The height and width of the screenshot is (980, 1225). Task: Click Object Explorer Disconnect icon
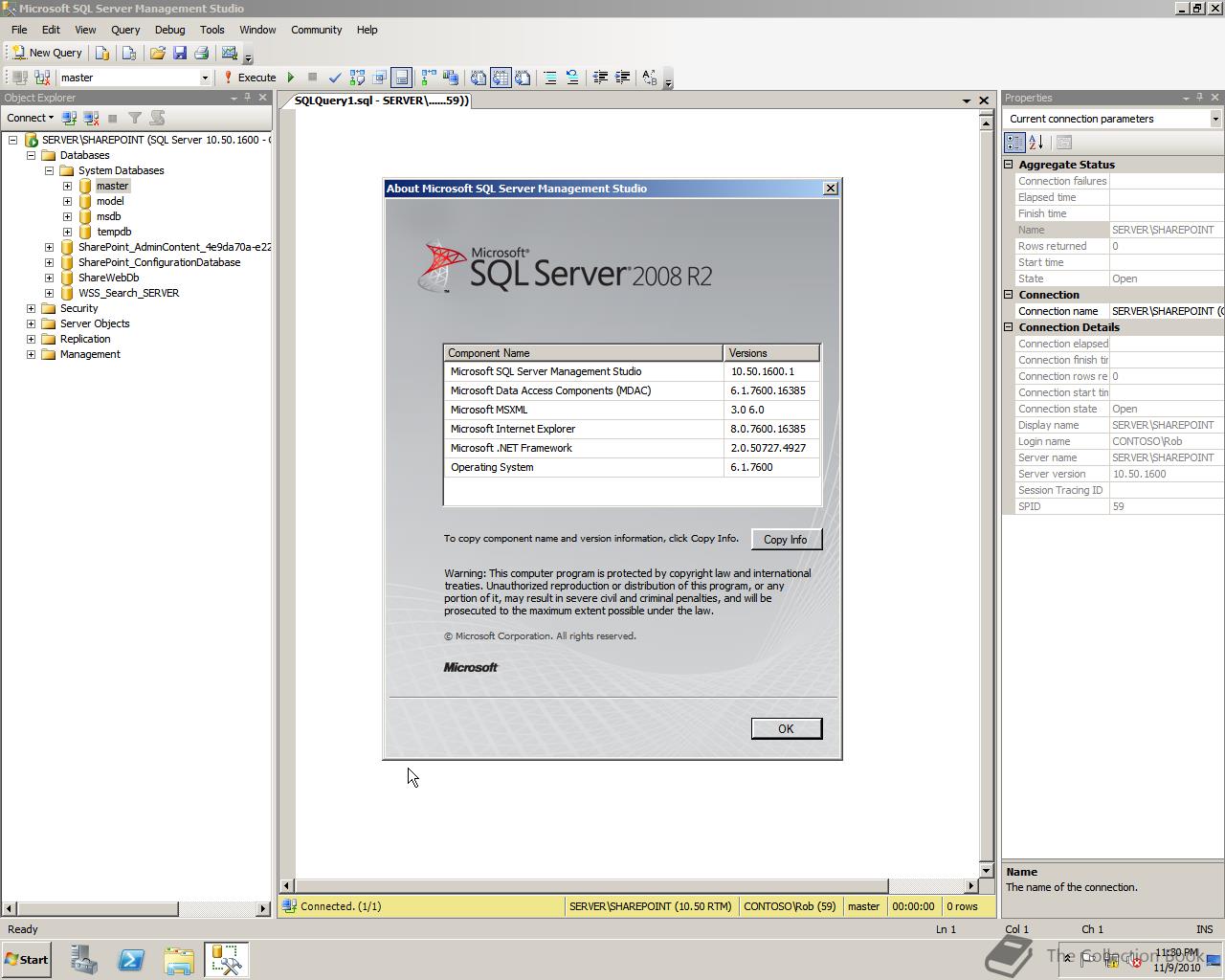(x=91, y=118)
